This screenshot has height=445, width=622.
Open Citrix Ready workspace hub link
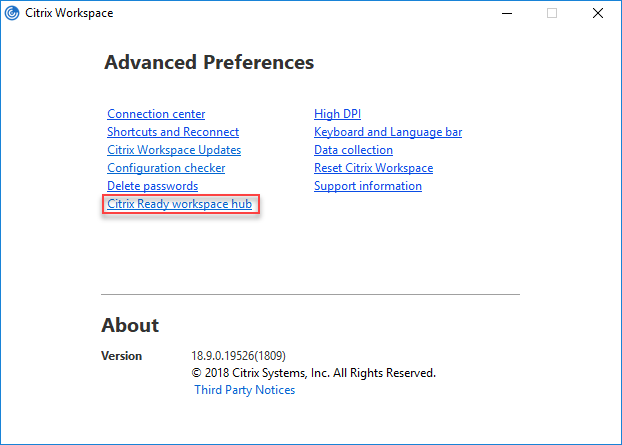(179, 204)
